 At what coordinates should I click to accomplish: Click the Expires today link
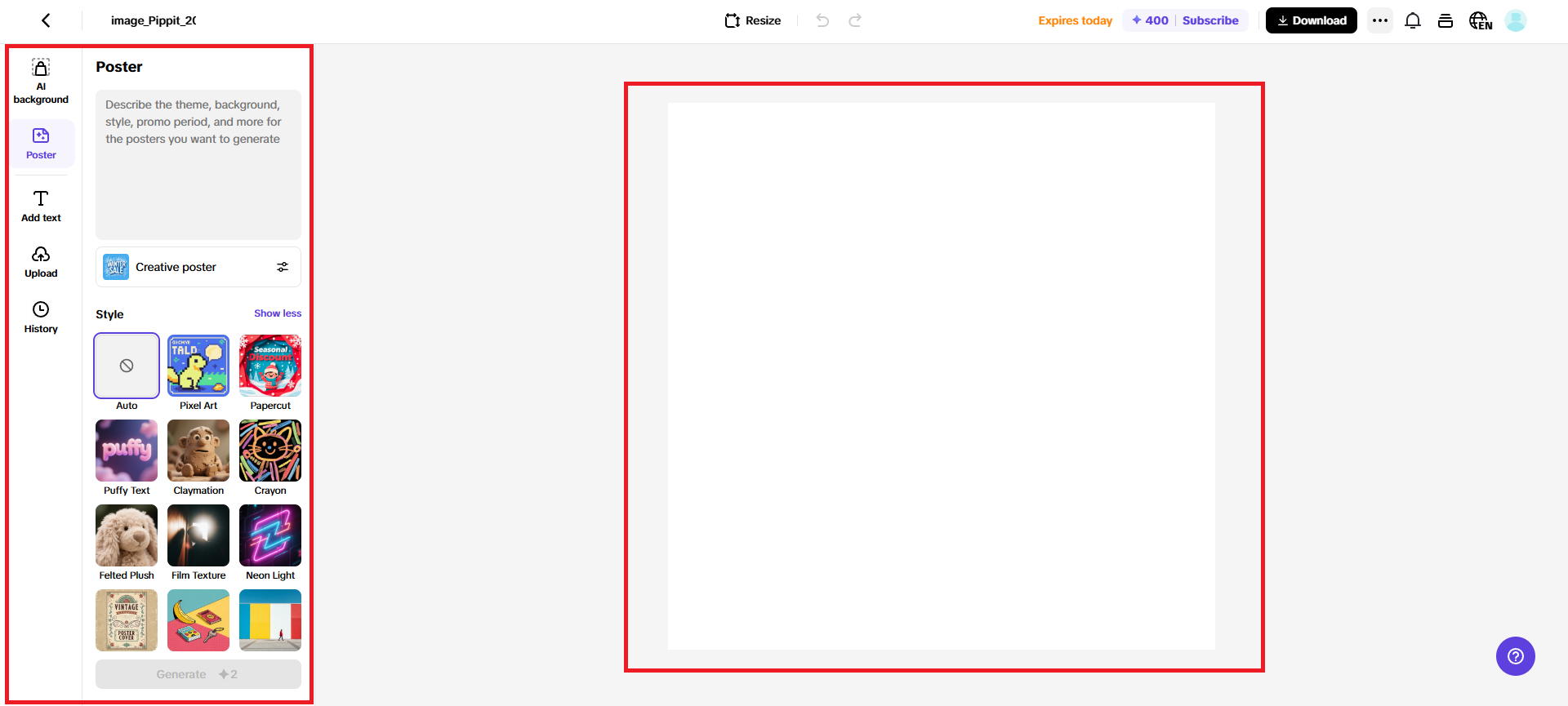[1075, 20]
